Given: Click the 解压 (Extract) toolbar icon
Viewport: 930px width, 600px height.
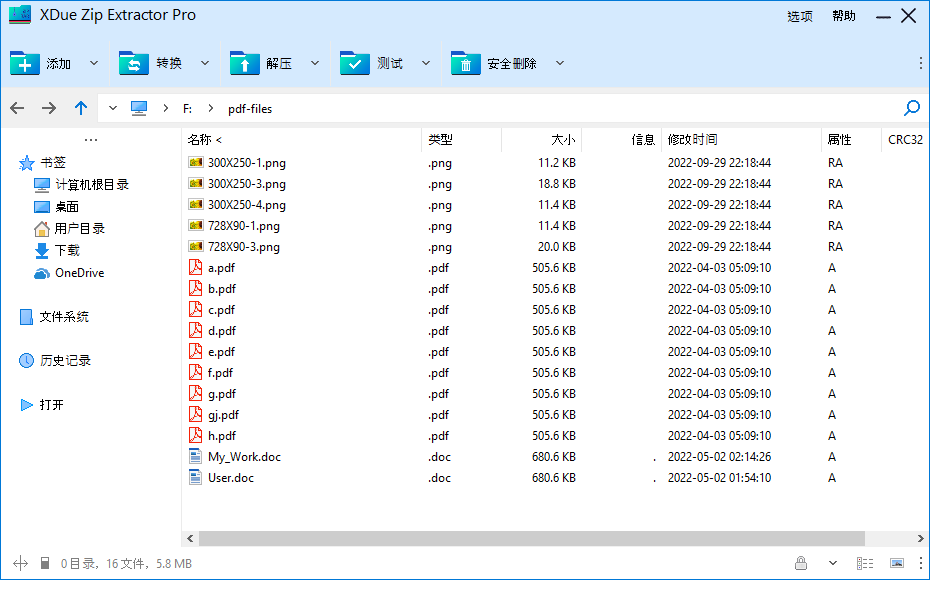Looking at the screenshot, I should point(244,62).
